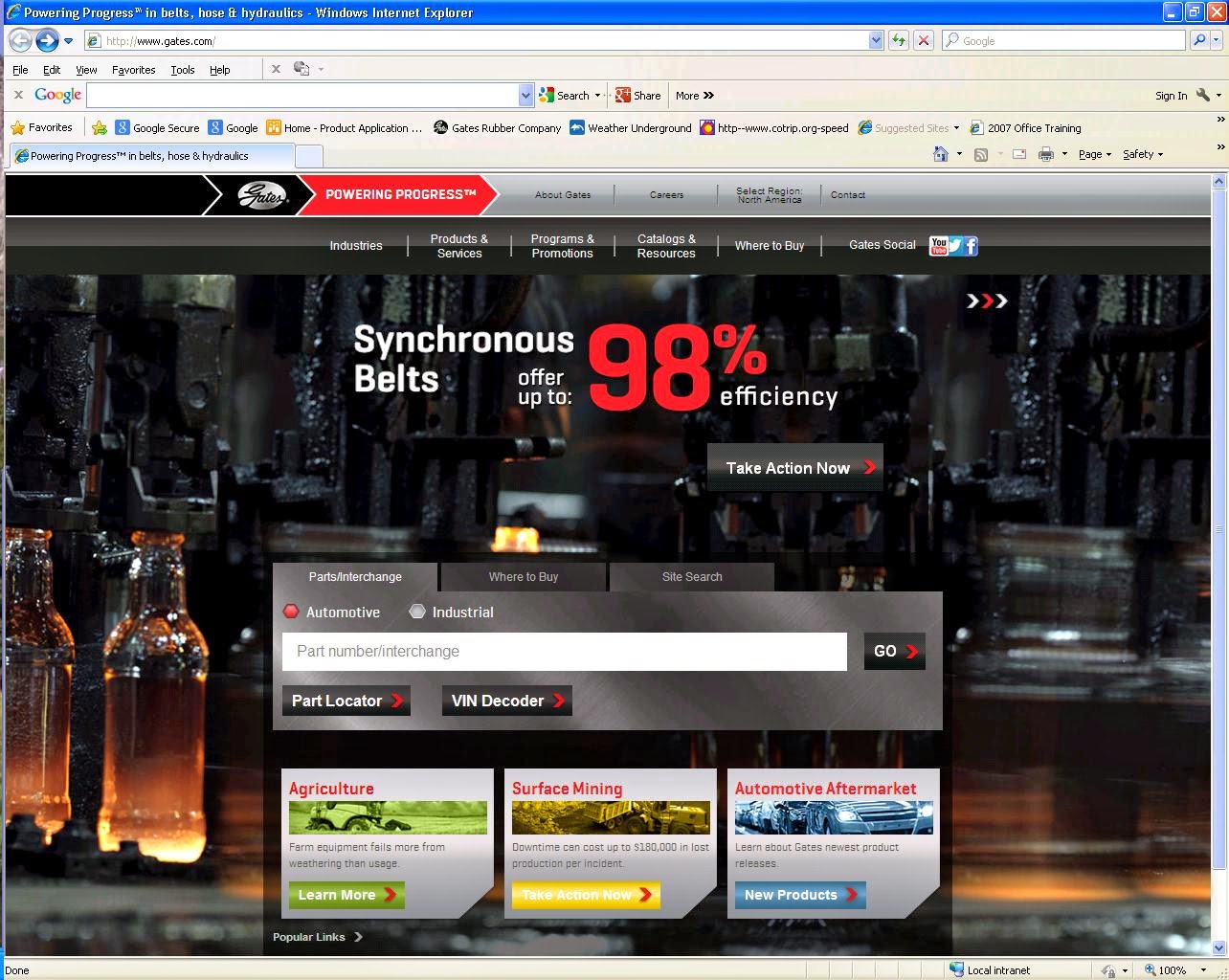The height and width of the screenshot is (980, 1229).
Task: Stop loading with the red X icon
Action: [924, 40]
